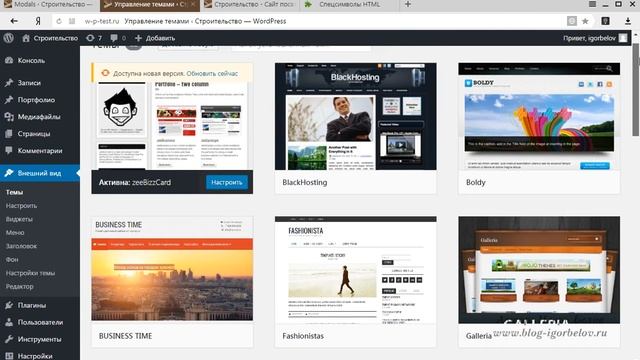640x360 pixels.
Task: Select the Внешний вид menu item
Action: 40,173
